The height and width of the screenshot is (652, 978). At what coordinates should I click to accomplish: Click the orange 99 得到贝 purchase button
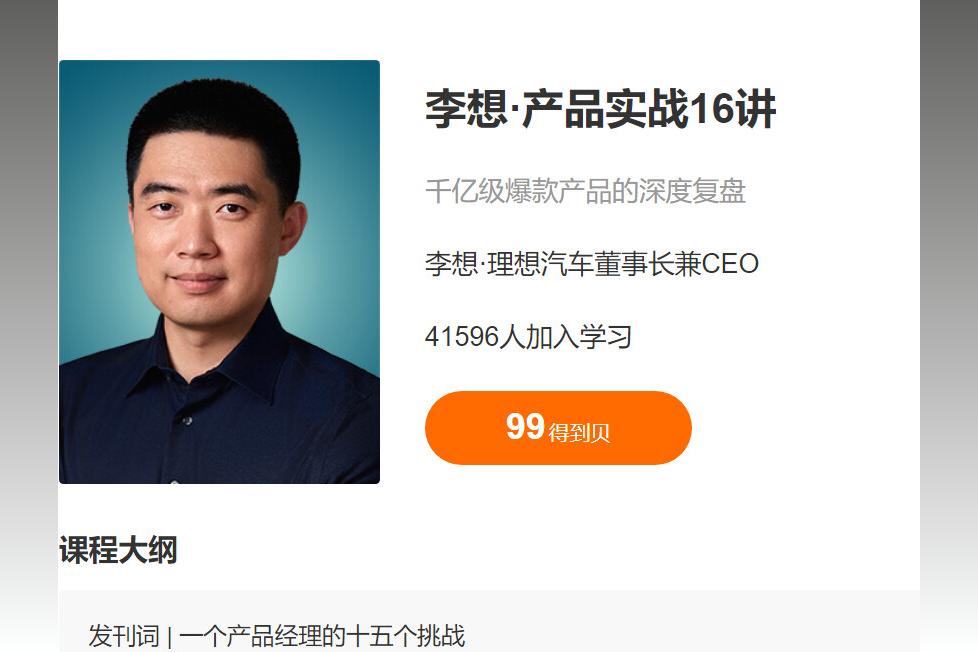(x=558, y=428)
